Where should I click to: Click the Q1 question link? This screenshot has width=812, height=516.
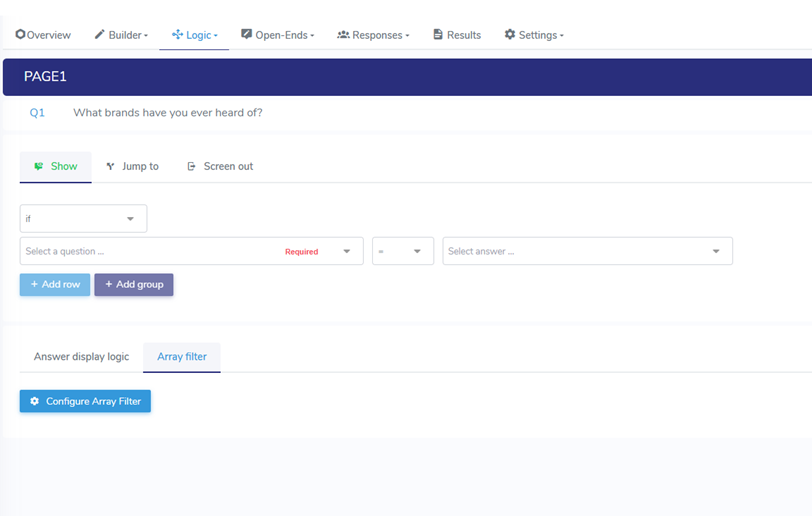[x=37, y=113]
